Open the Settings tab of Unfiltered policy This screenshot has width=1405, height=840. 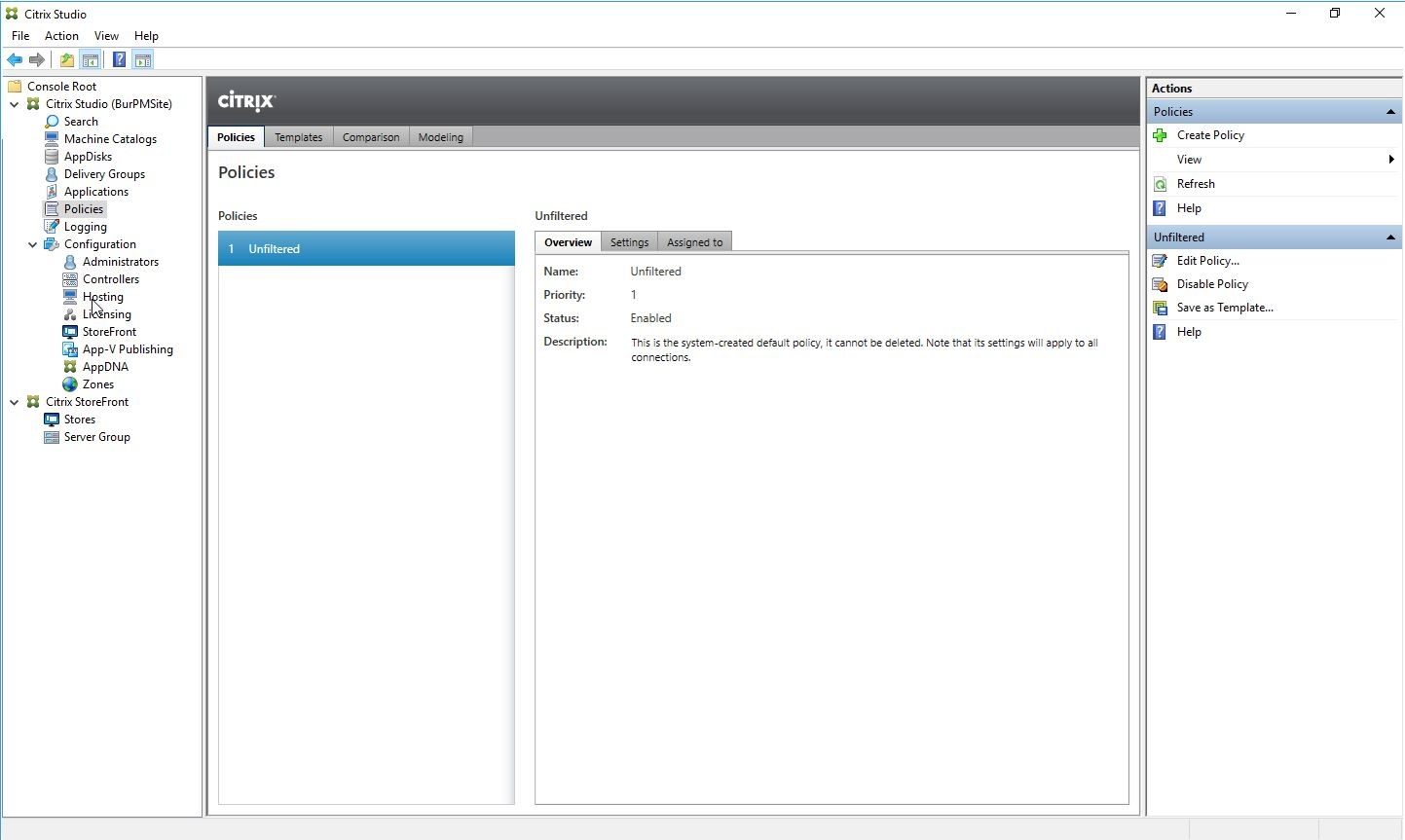pyautogui.click(x=629, y=242)
